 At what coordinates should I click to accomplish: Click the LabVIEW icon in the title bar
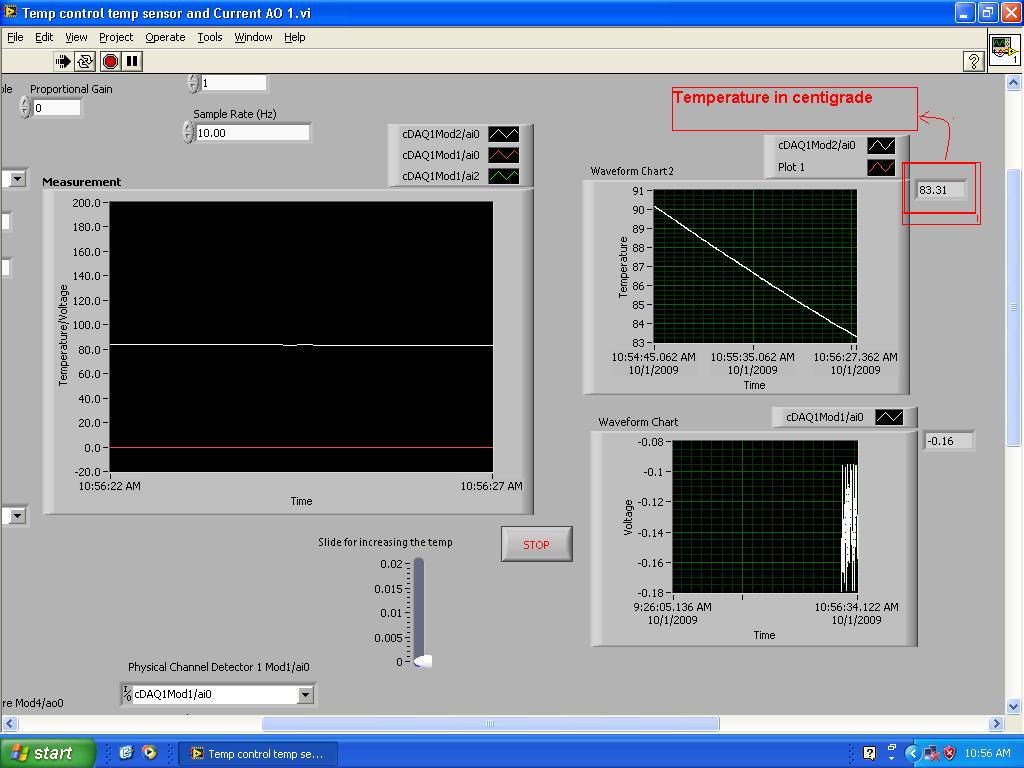tap(10, 12)
